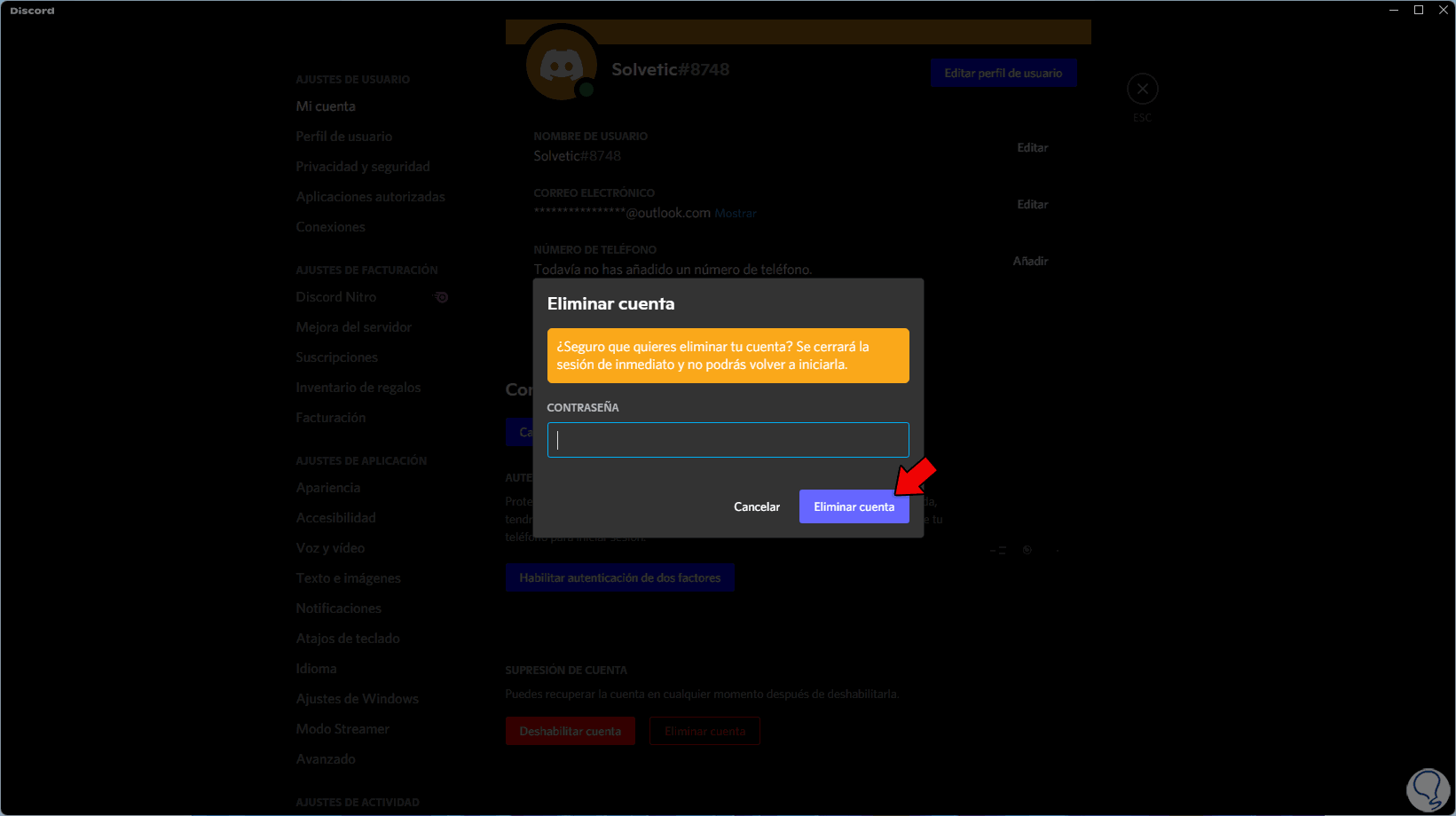1456x816 pixels.
Task: Click the 'Todavía no has añadido' phone text
Action: (673, 270)
